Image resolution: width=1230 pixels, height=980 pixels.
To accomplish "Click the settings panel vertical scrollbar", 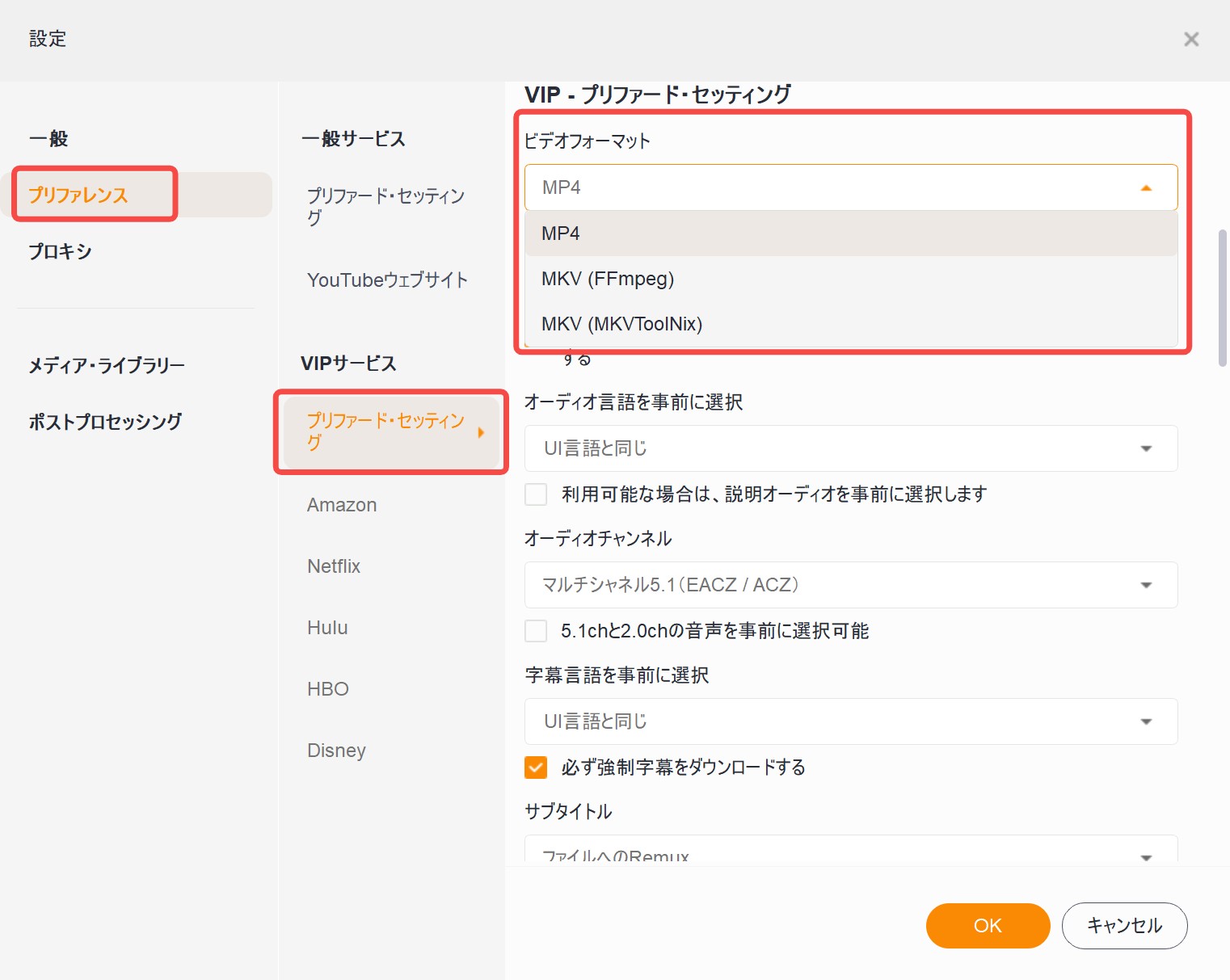I will [x=1222, y=298].
